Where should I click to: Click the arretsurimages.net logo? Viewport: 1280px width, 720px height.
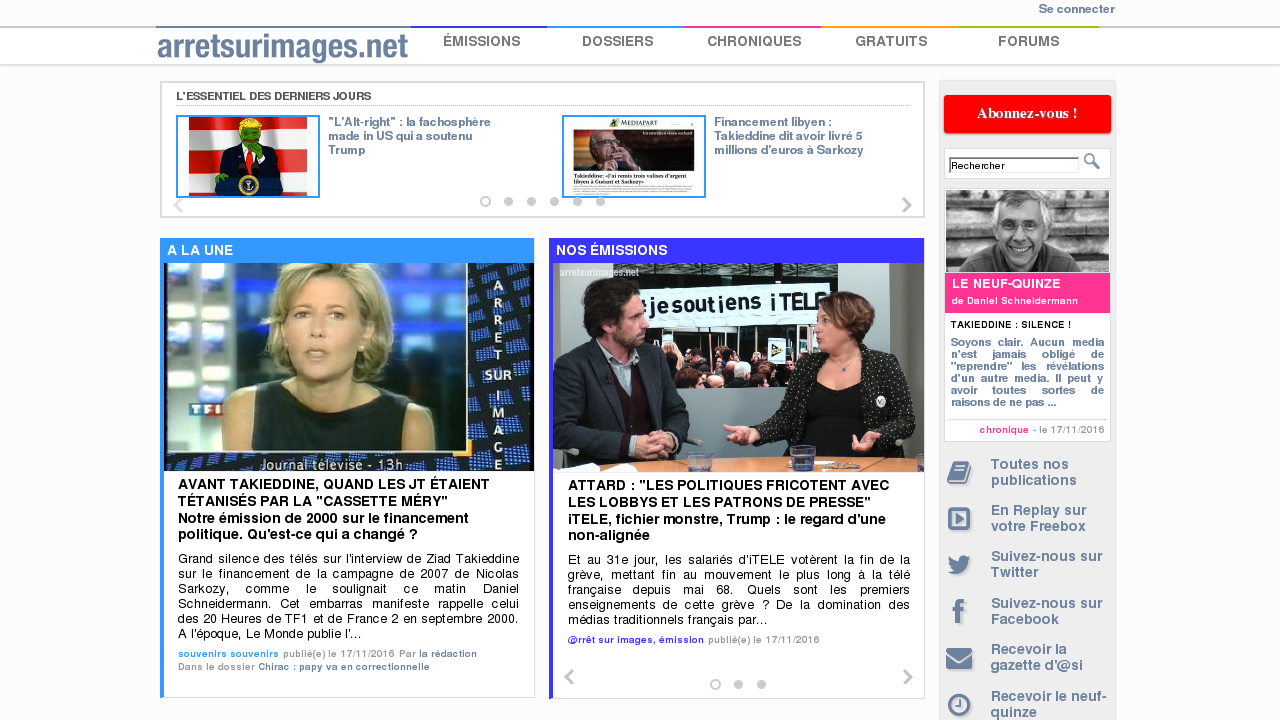tap(283, 47)
